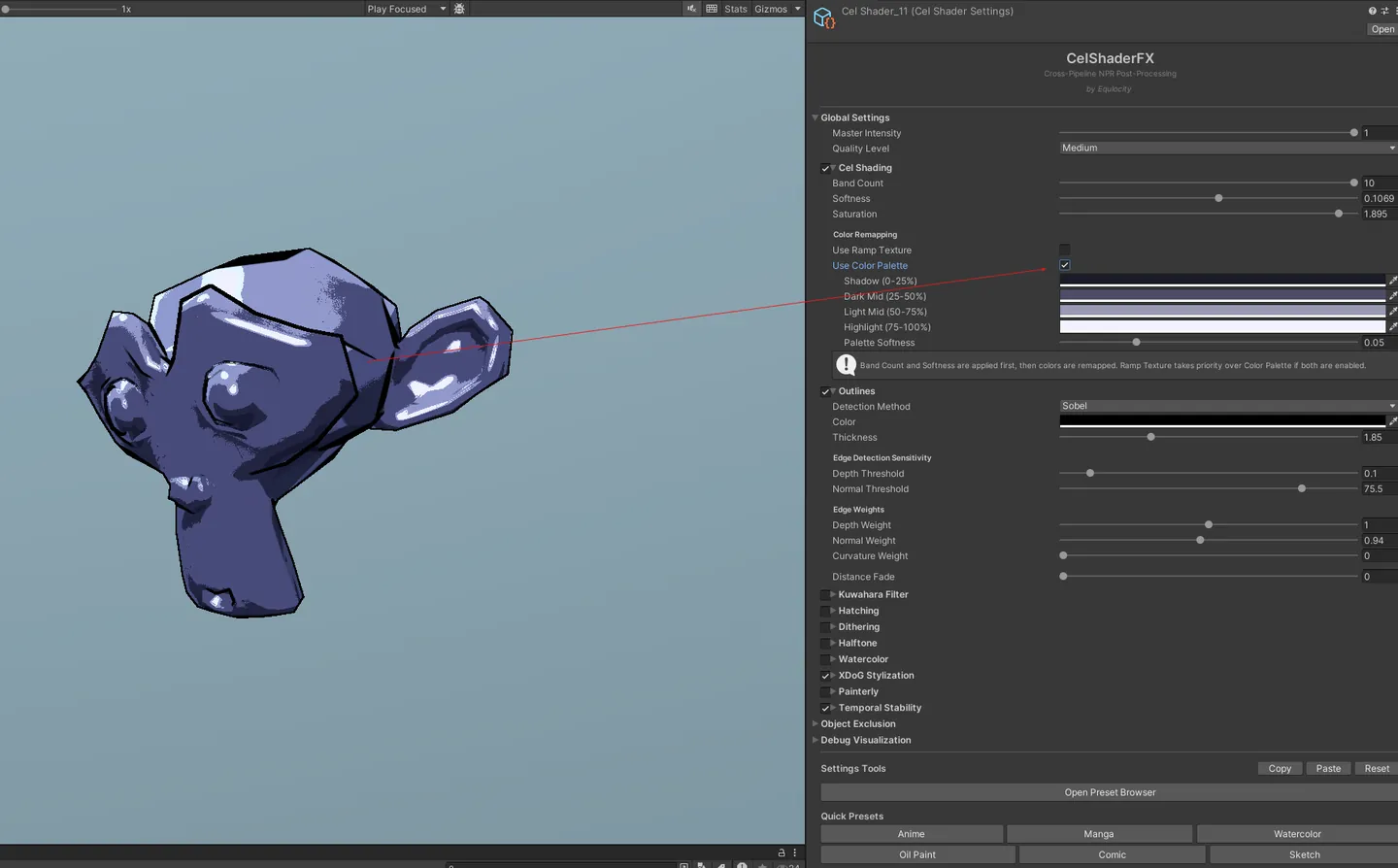The height and width of the screenshot is (868, 1398).
Task: Collapse the Global Settings section
Action: point(815,117)
